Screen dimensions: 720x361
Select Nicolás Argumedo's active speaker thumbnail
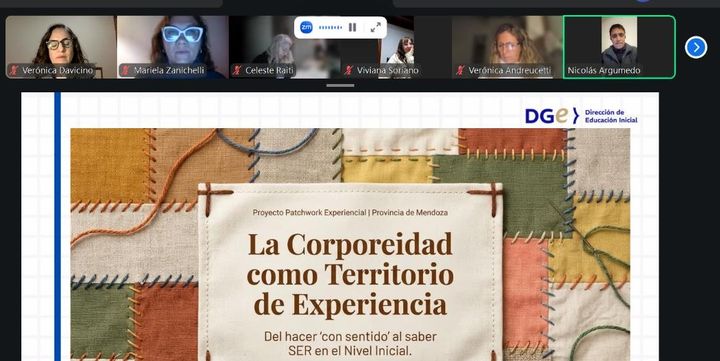619,47
